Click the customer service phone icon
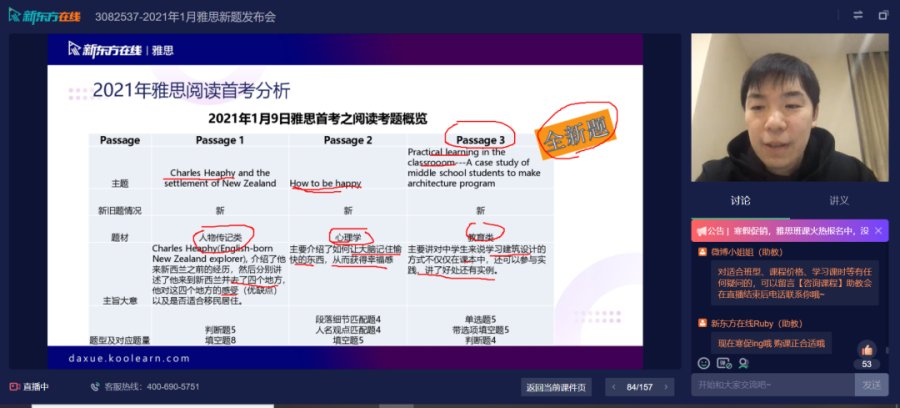The image size is (900, 408). click(95, 387)
